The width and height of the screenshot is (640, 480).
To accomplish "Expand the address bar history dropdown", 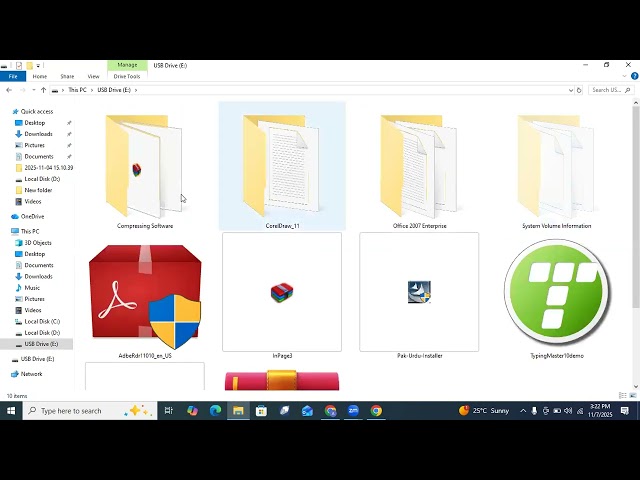I will (x=571, y=90).
